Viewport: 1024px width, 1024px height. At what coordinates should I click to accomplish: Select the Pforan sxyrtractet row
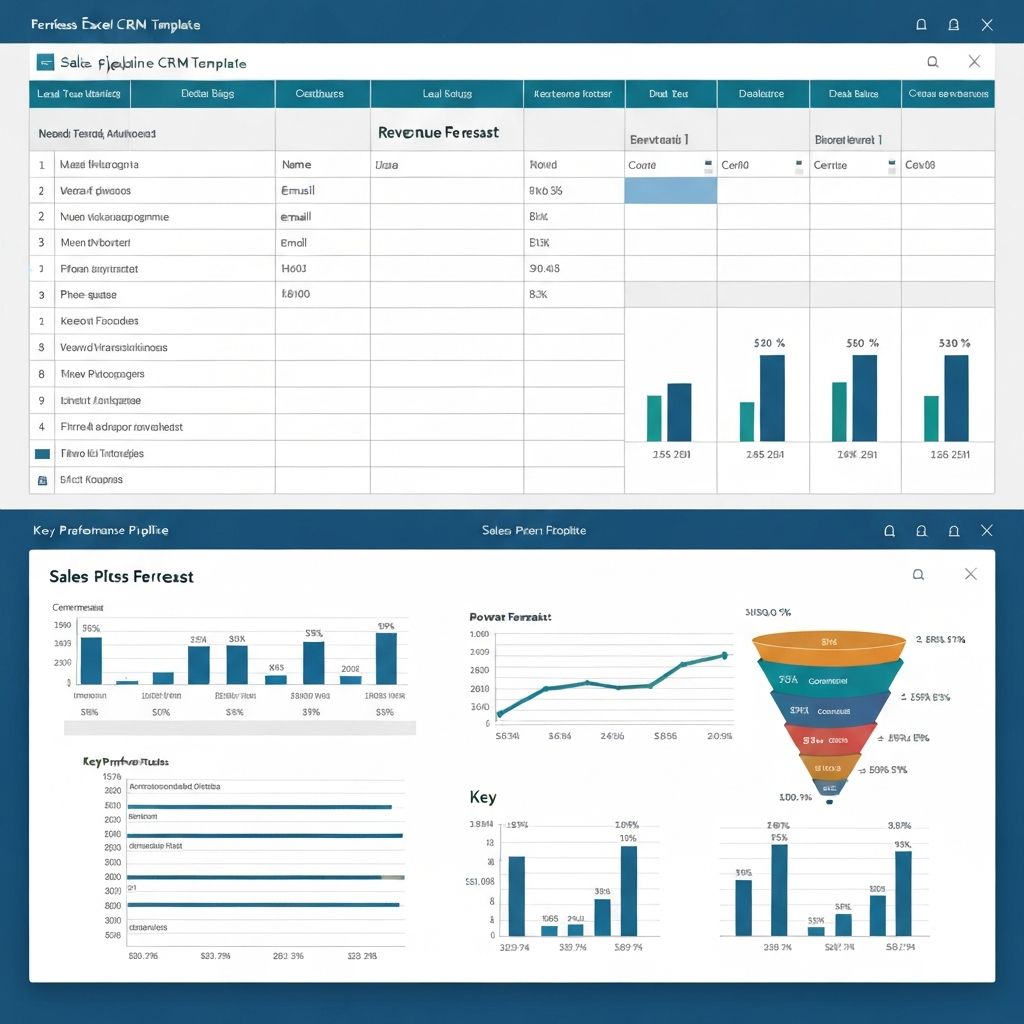[x=152, y=269]
